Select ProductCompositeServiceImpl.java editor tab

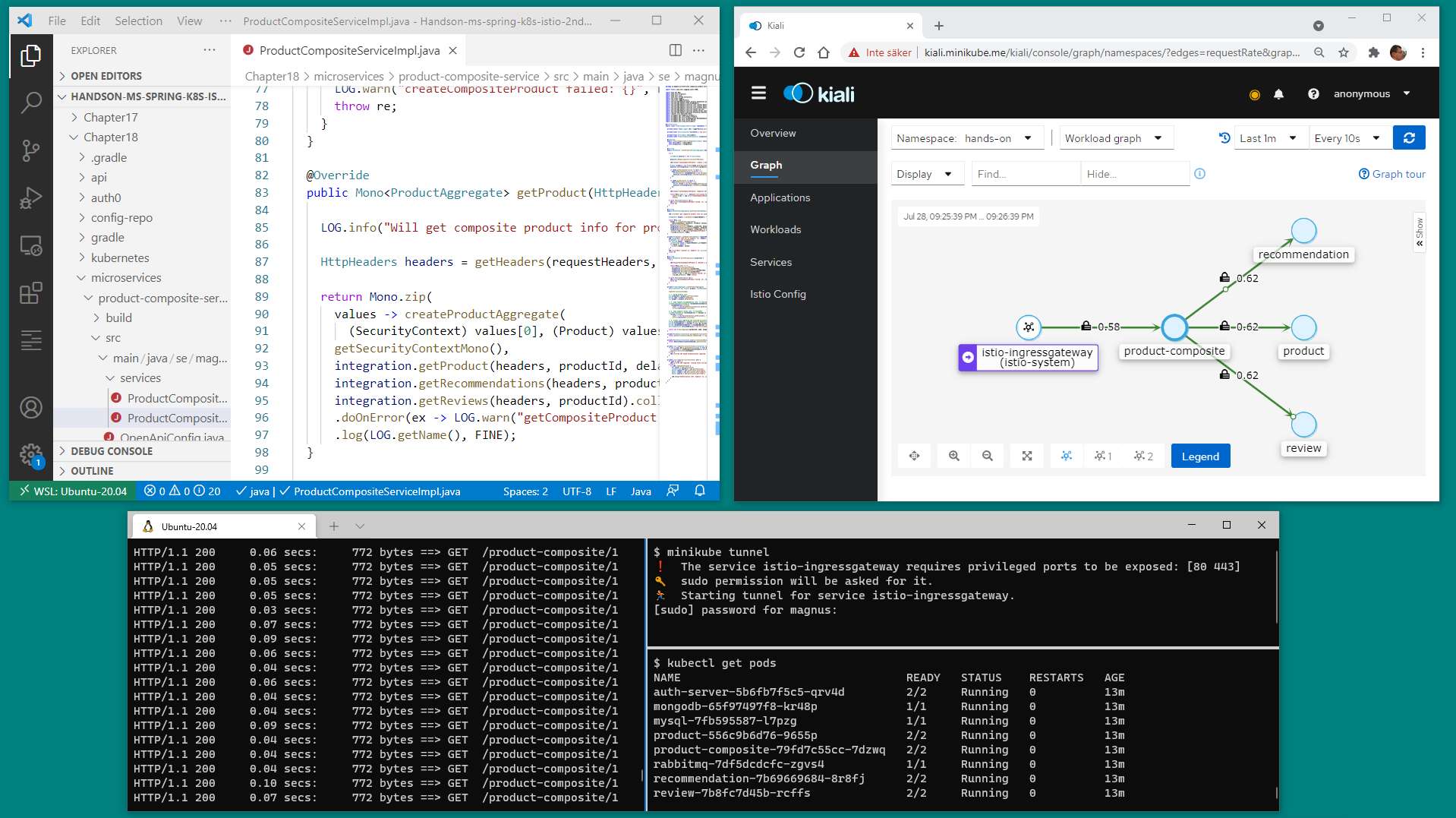click(x=349, y=50)
